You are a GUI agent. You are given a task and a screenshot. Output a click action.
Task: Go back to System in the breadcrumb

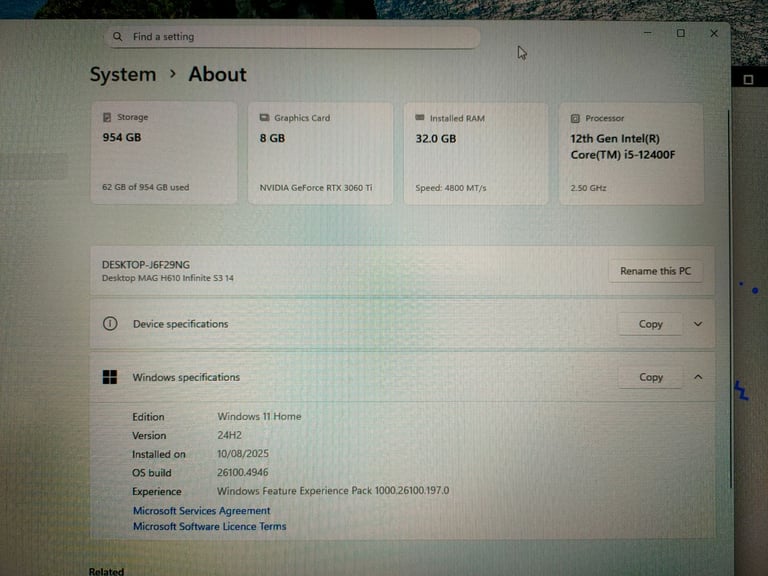pos(123,74)
